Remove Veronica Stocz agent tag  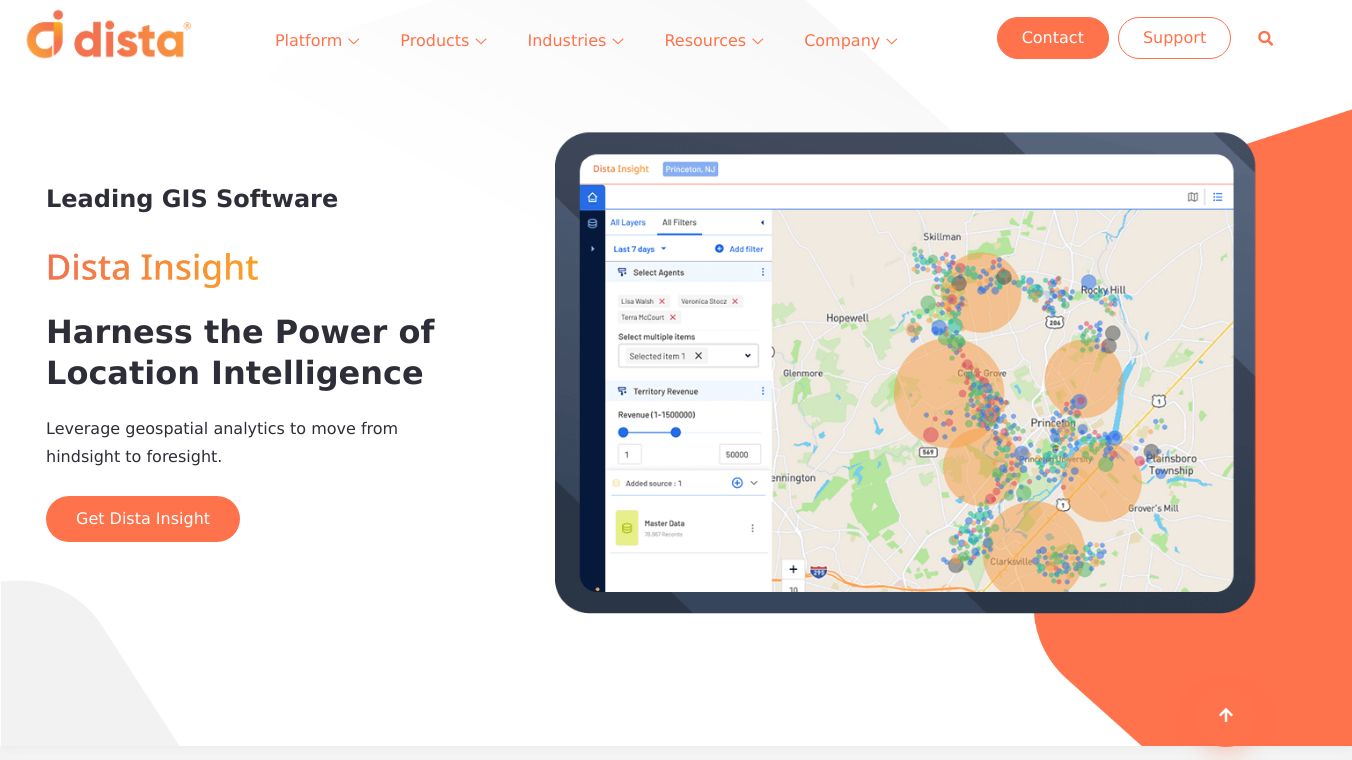tap(735, 301)
